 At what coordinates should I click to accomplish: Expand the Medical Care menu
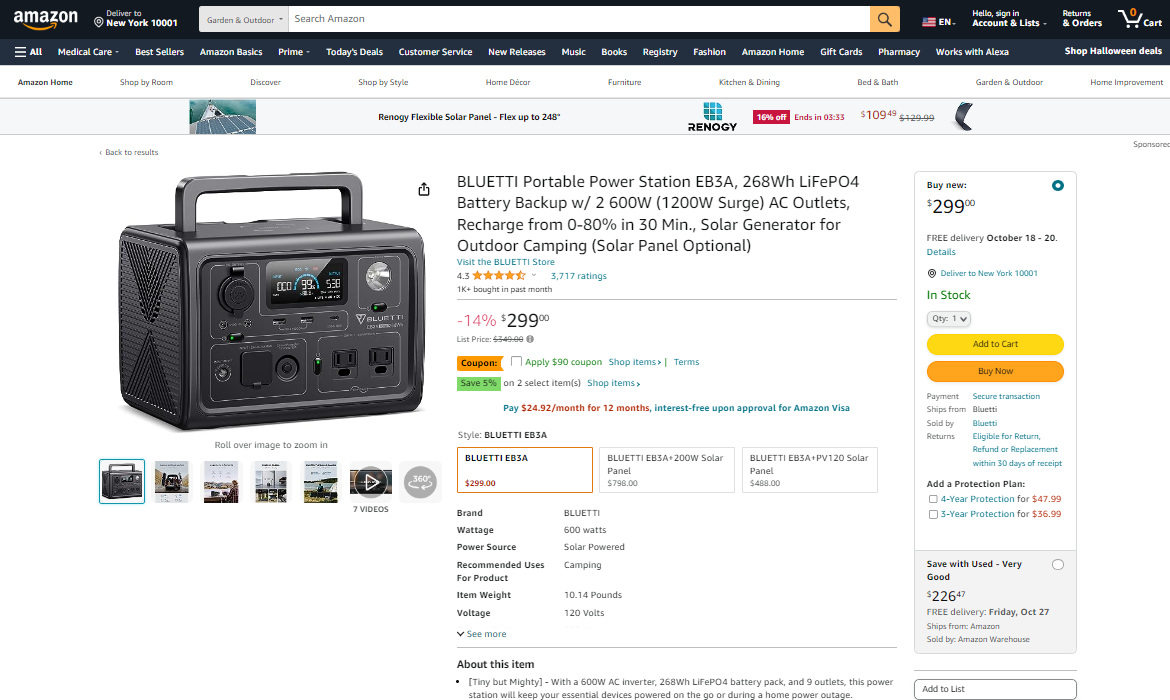click(88, 52)
